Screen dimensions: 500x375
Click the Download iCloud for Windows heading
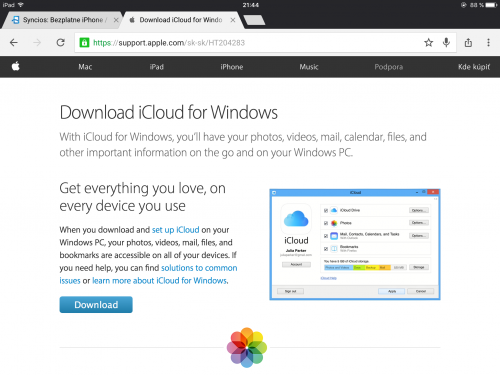pos(168,112)
